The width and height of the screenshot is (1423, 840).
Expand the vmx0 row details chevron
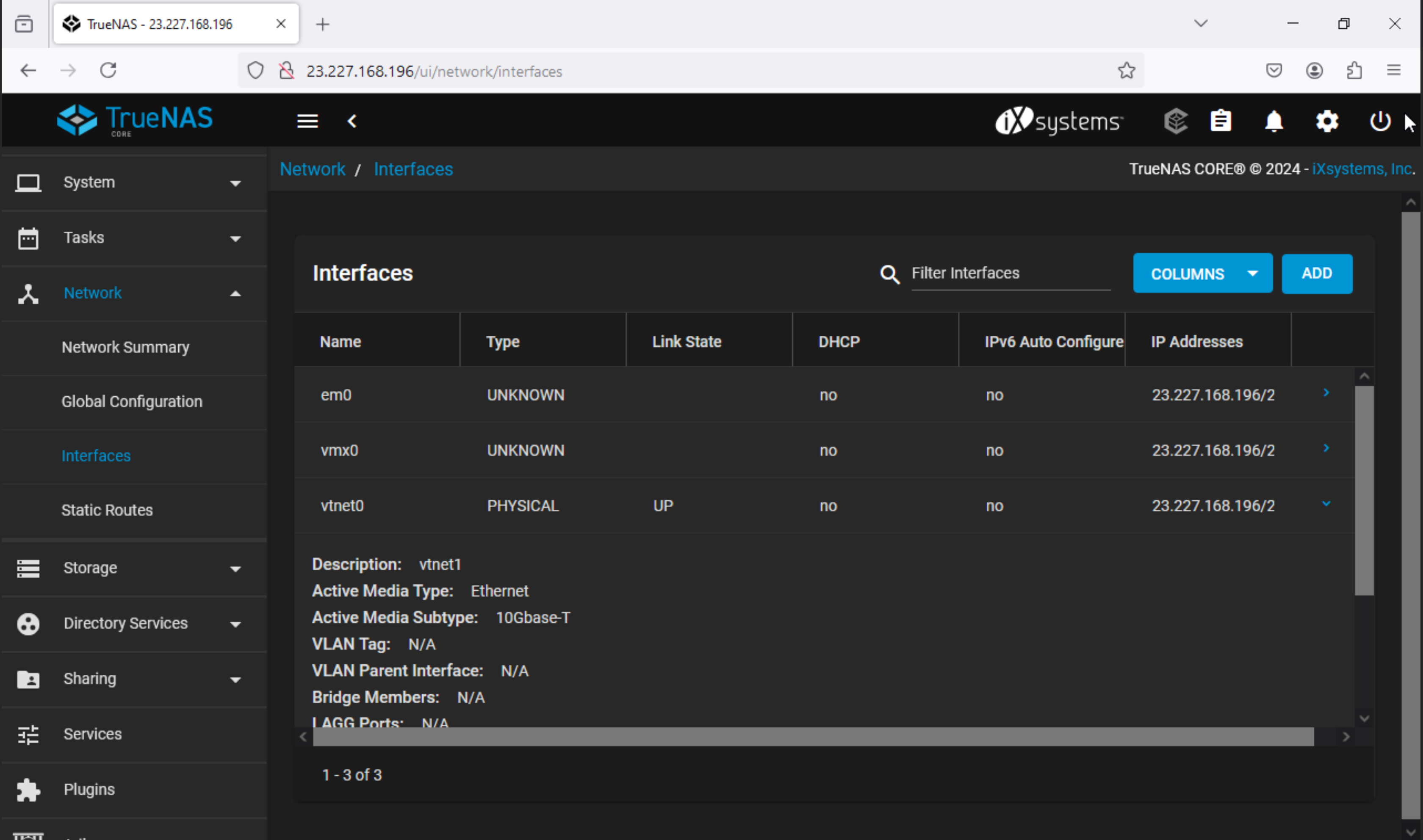tap(1326, 448)
